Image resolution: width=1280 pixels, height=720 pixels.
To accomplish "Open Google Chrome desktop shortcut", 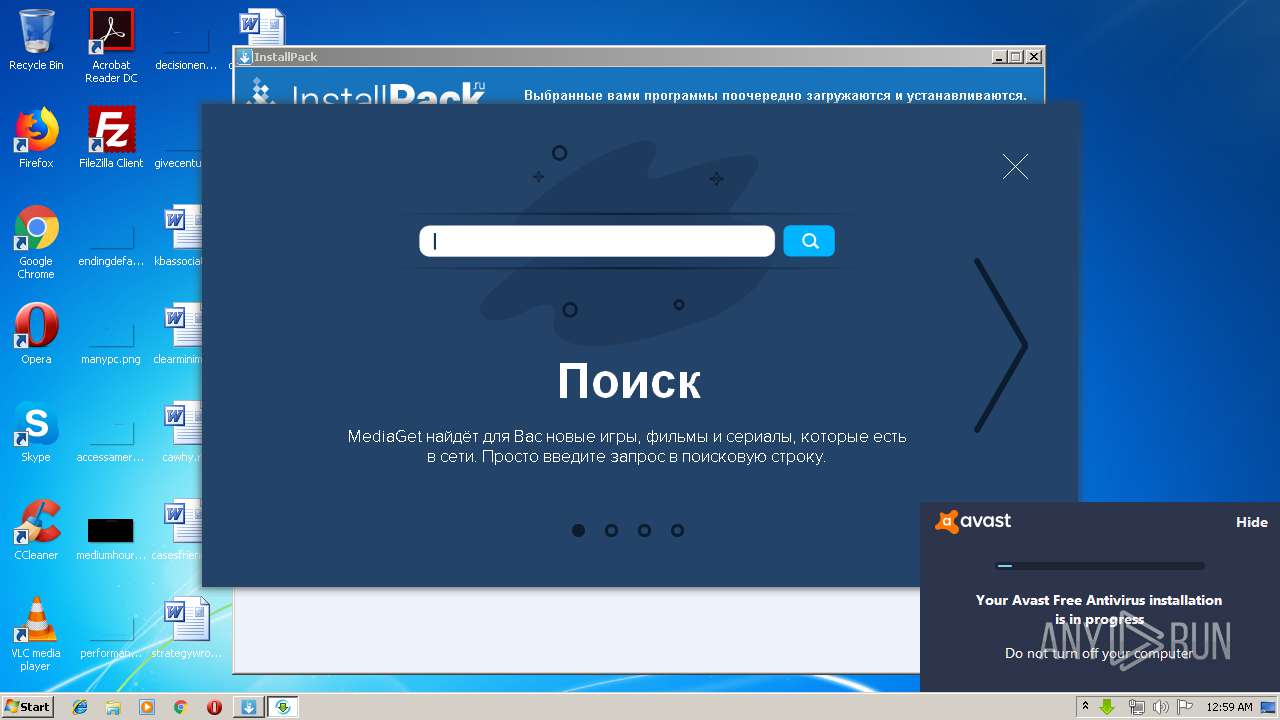I will coord(36,242).
